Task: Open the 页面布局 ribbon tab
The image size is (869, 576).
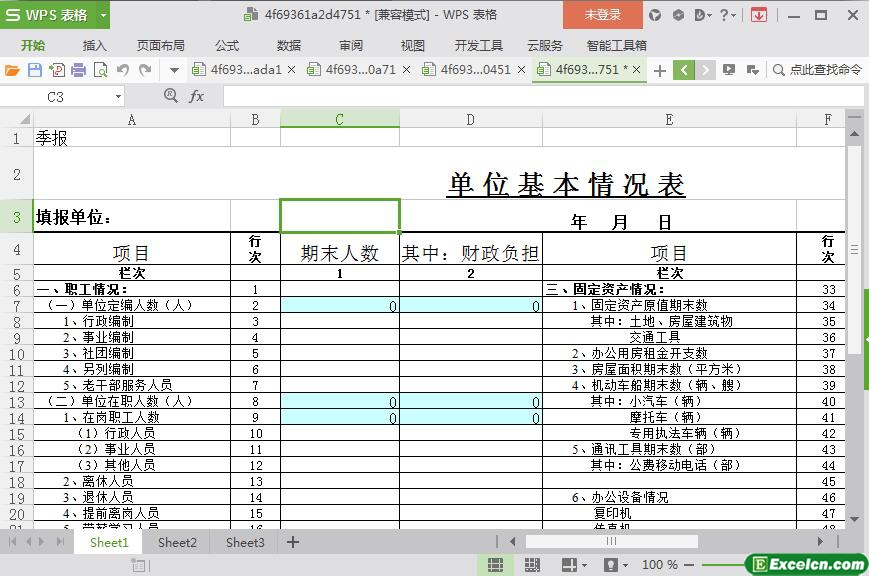Action: (x=161, y=45)
